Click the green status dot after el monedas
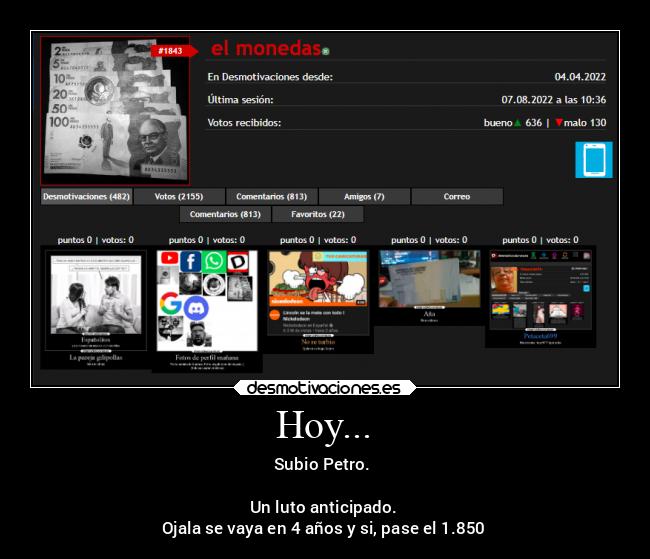The image size is (650, 559). (326, 51)
